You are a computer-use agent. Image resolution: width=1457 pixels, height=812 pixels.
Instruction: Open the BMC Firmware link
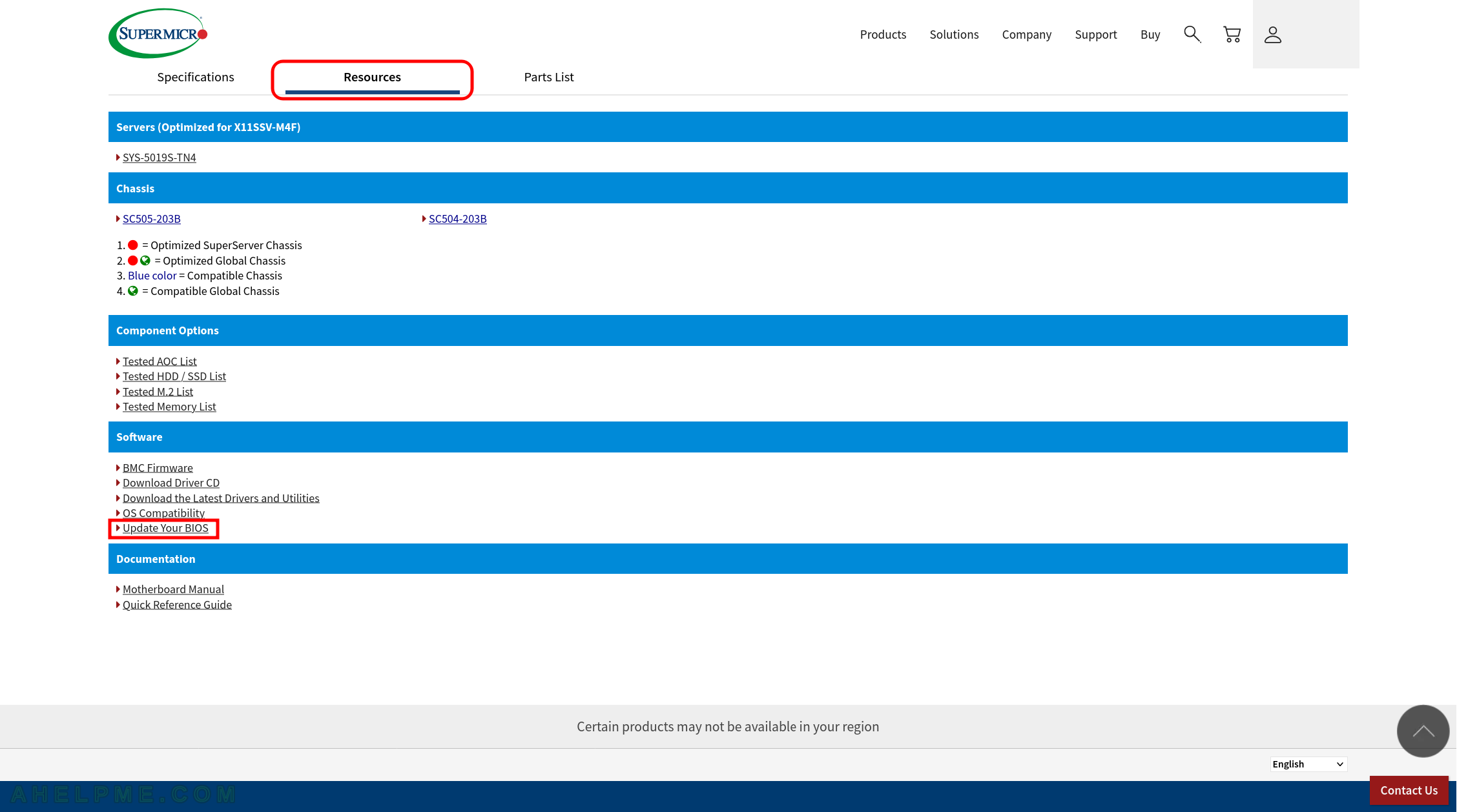[x=158, y=468]
